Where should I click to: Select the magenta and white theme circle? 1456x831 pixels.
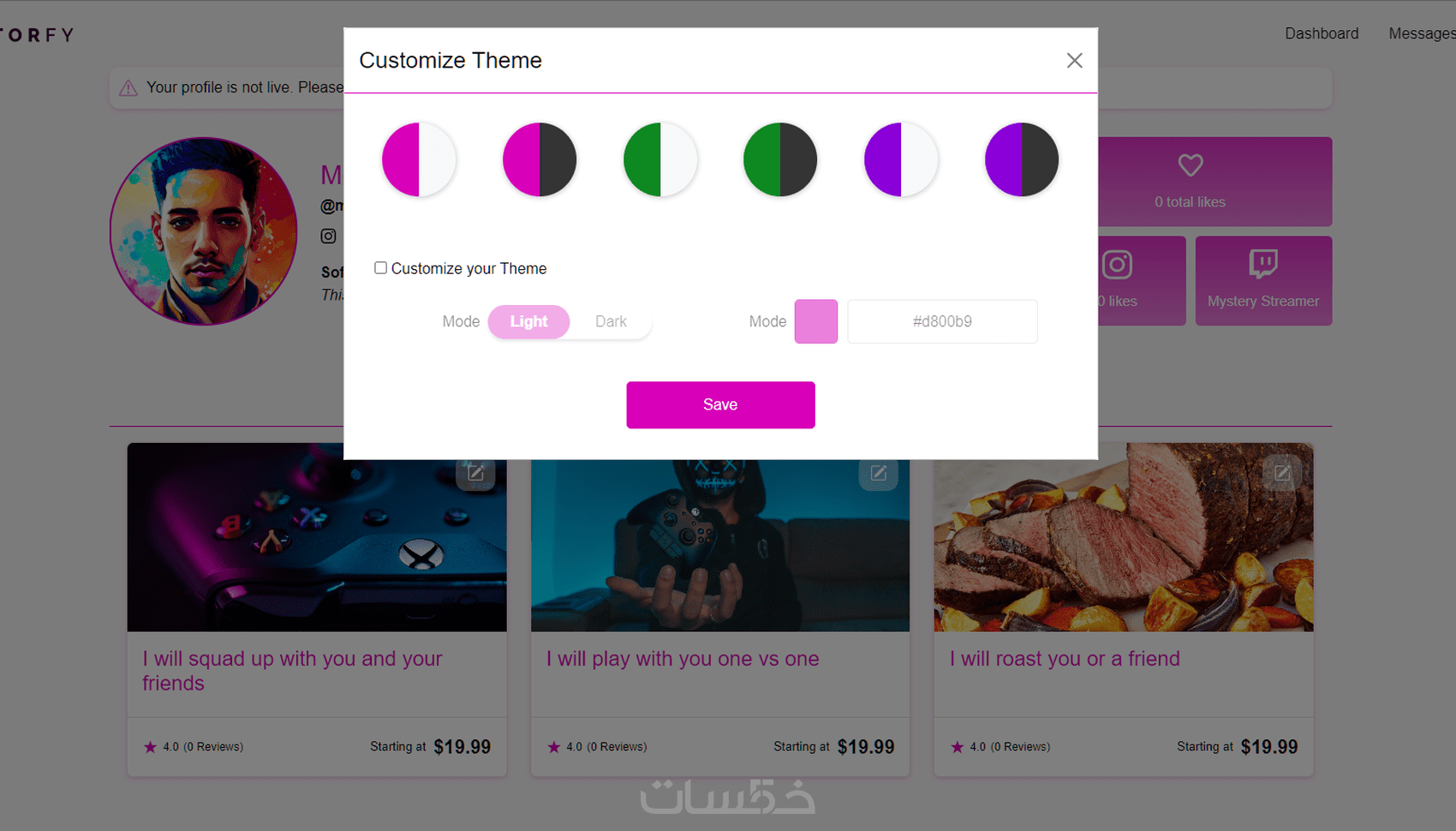coord(419,159)
